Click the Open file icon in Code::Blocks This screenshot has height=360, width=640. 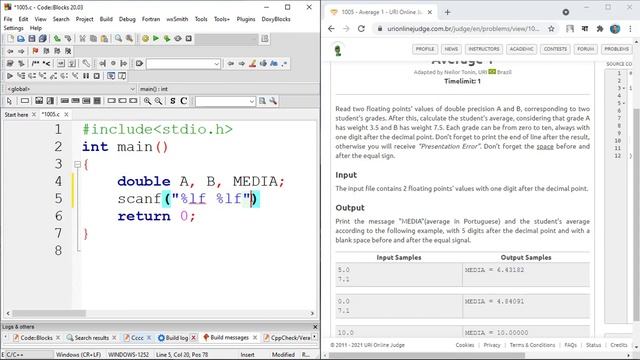pos(21,39)
